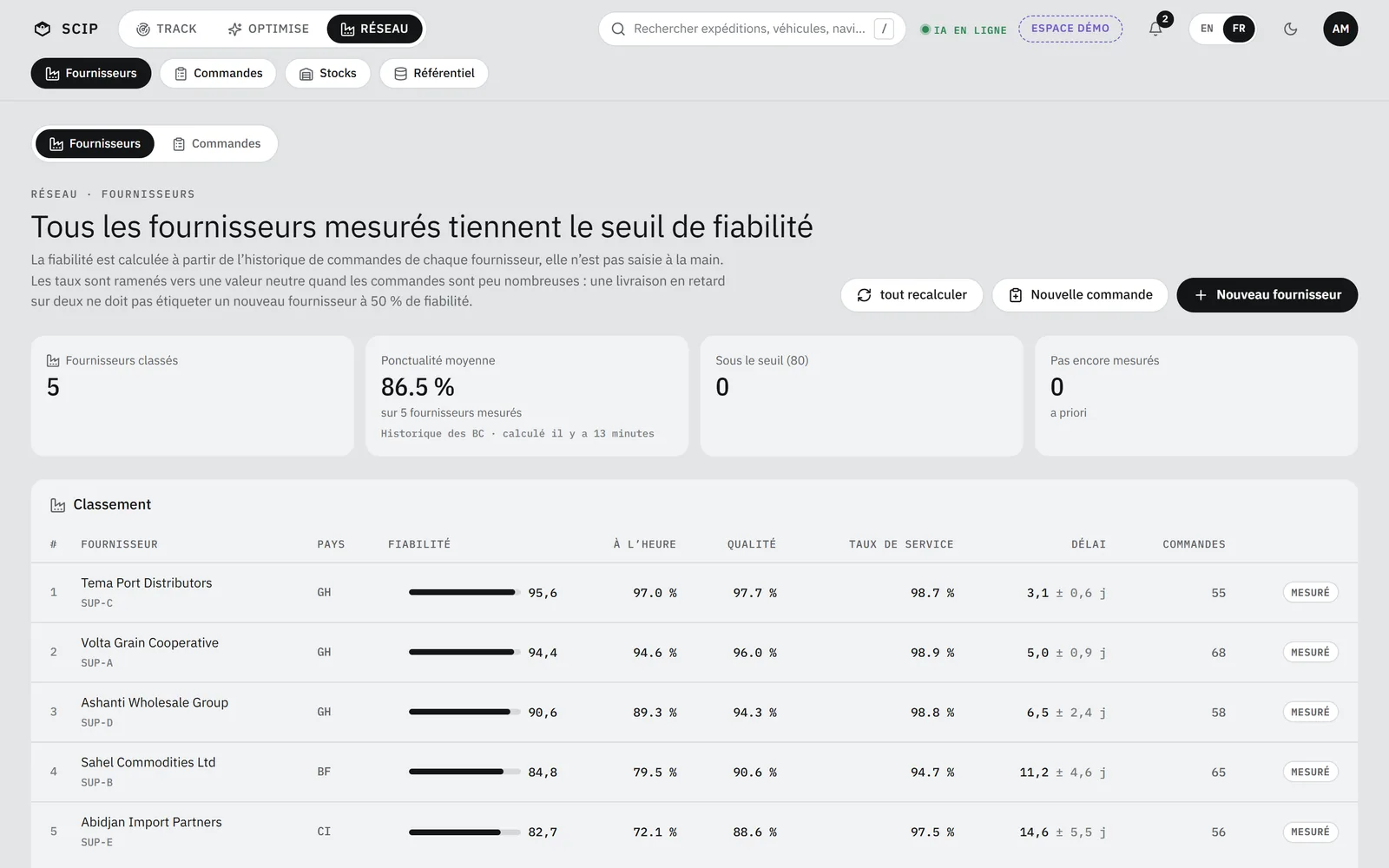This screenshot has width=1389, height=868.
Task: Open the Référentiel section
Action: point(433,73)
